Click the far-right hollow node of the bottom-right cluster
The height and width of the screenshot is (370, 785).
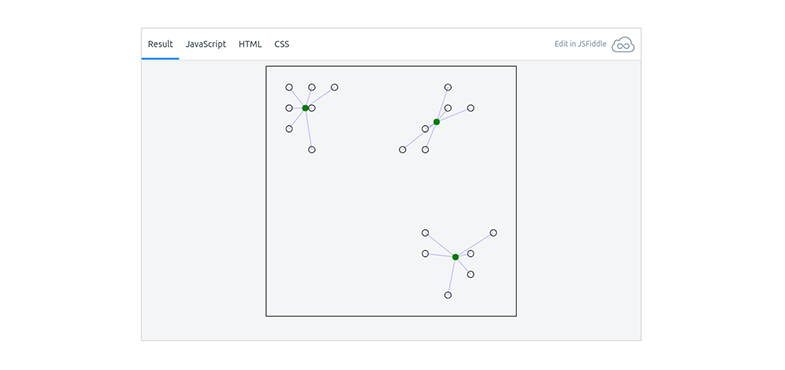click(494, 233)
